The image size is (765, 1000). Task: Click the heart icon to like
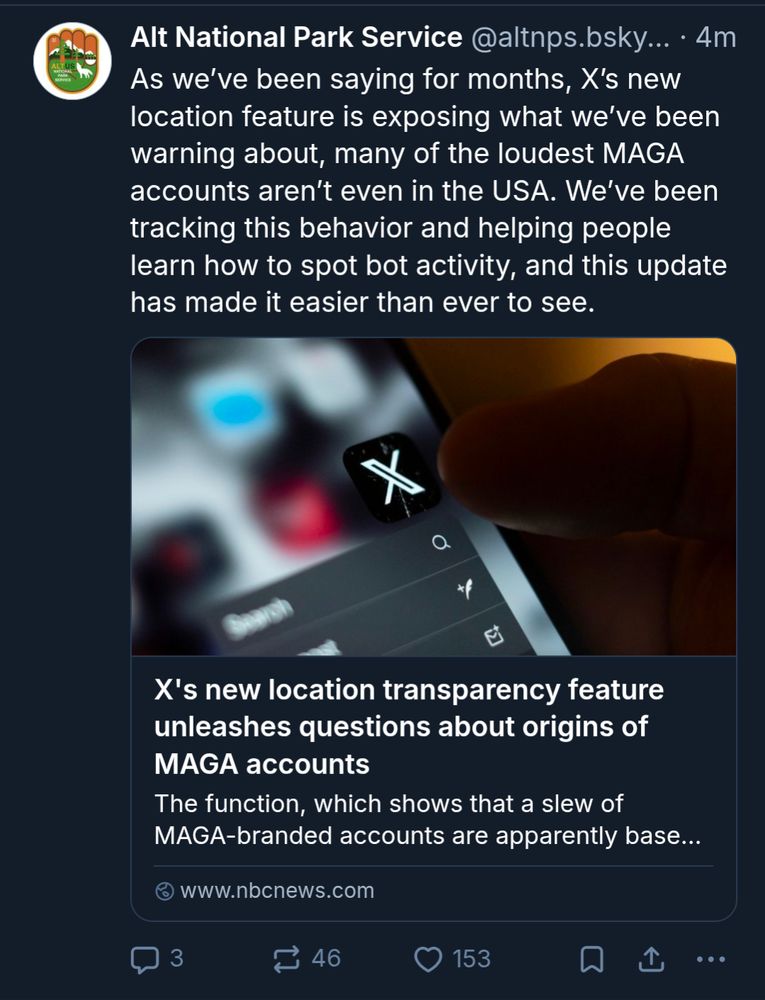point(429,958)
